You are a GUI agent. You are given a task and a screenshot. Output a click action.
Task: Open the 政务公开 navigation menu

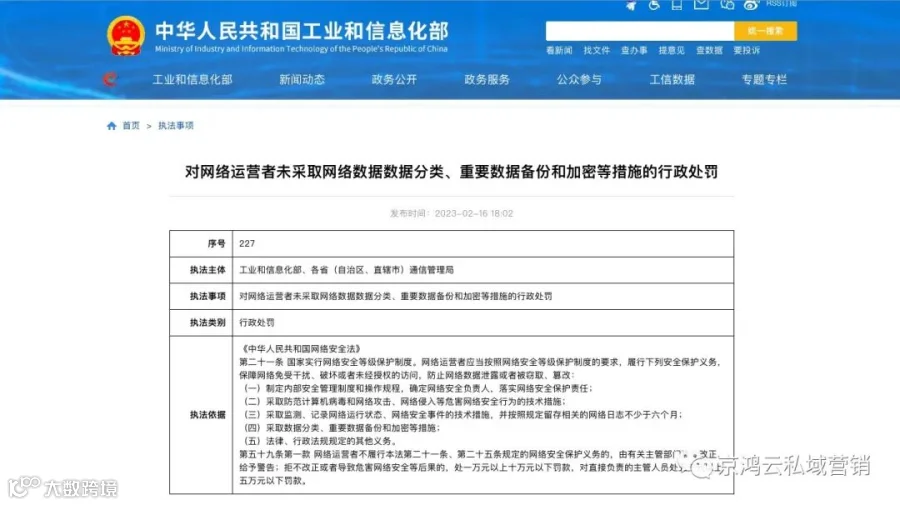[x=394, y=80]
